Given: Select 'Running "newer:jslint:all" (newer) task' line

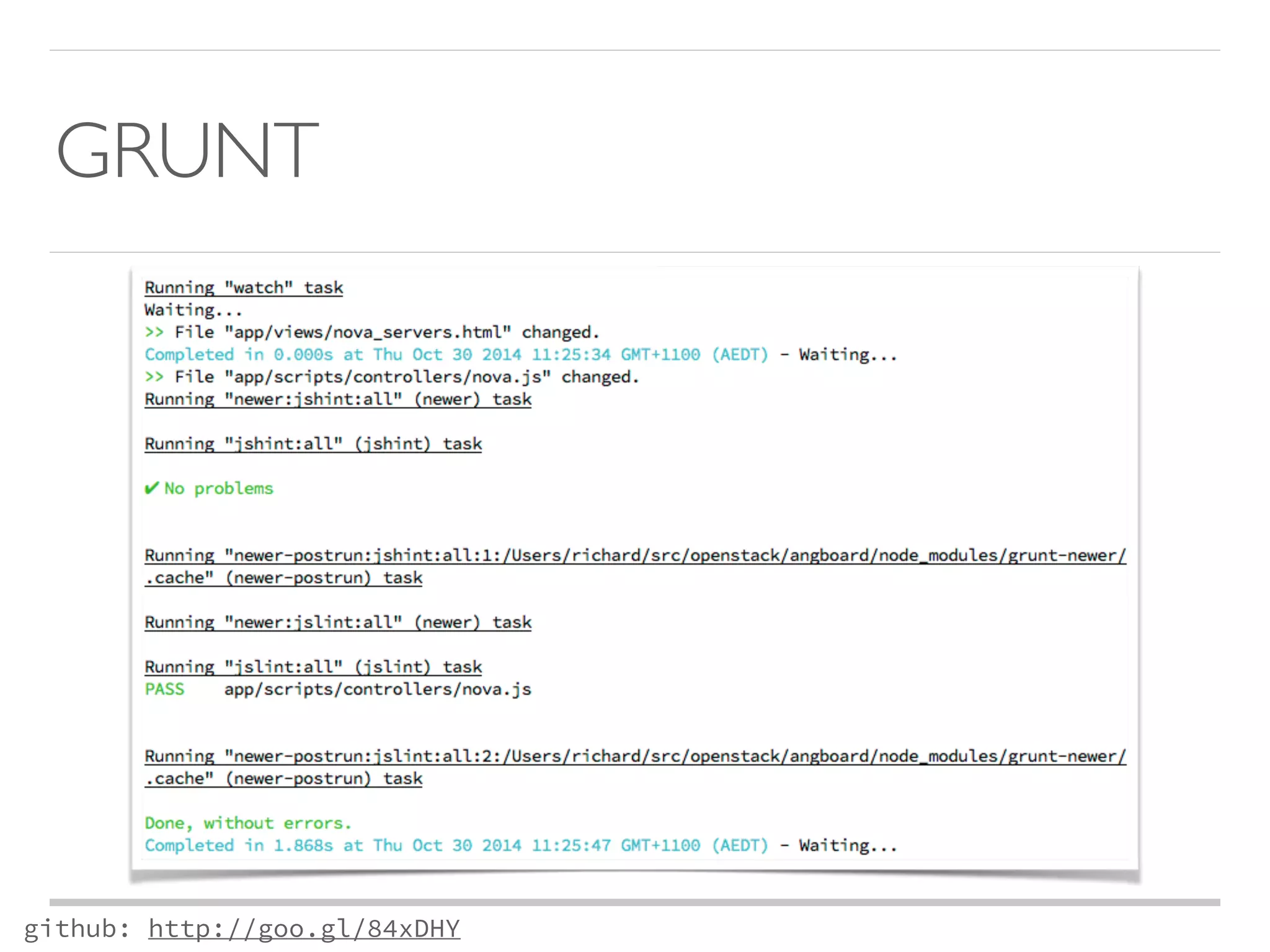Looking at the screenshot, I should pos(338,622).
